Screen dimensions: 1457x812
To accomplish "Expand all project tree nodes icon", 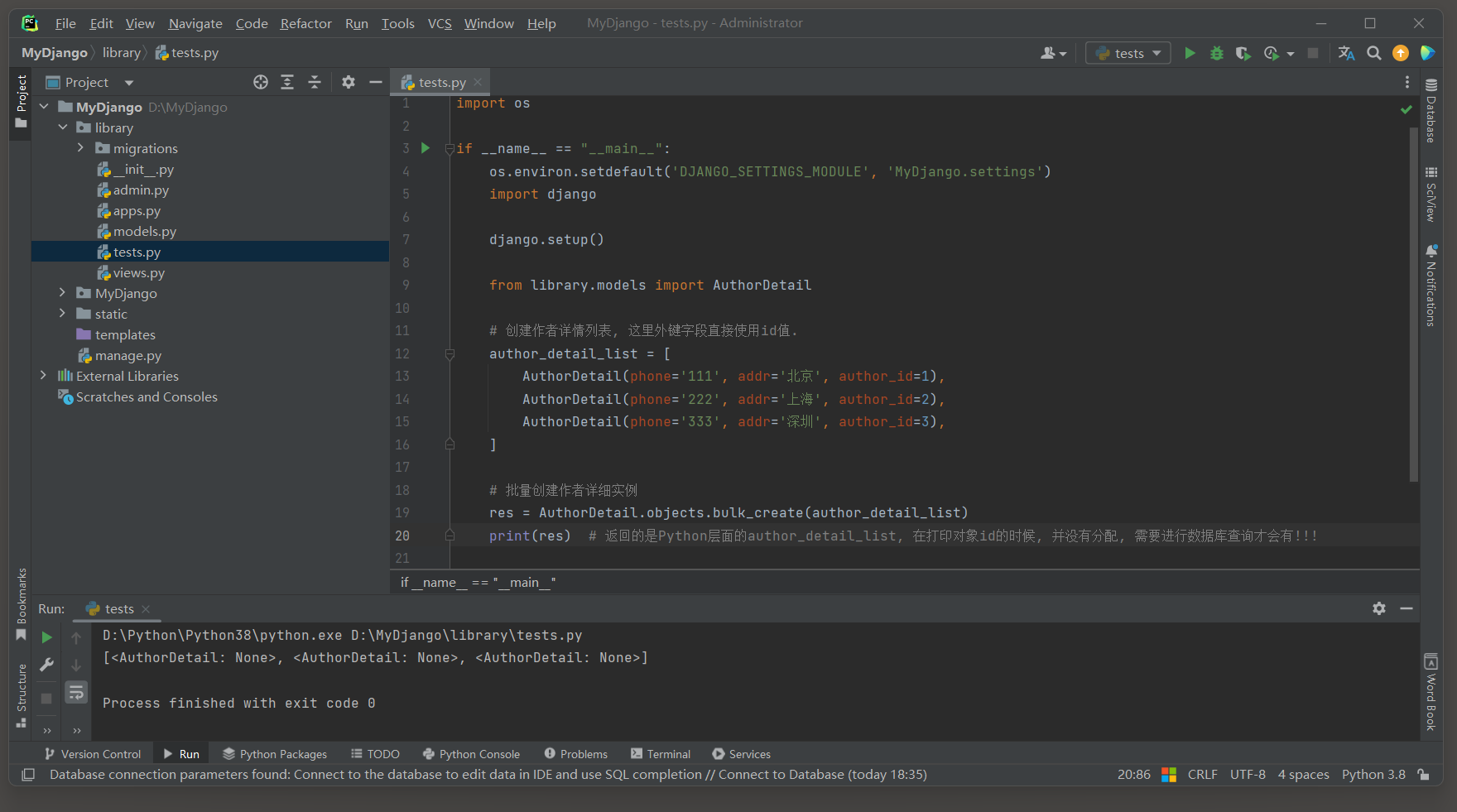I will coord(287,82).
